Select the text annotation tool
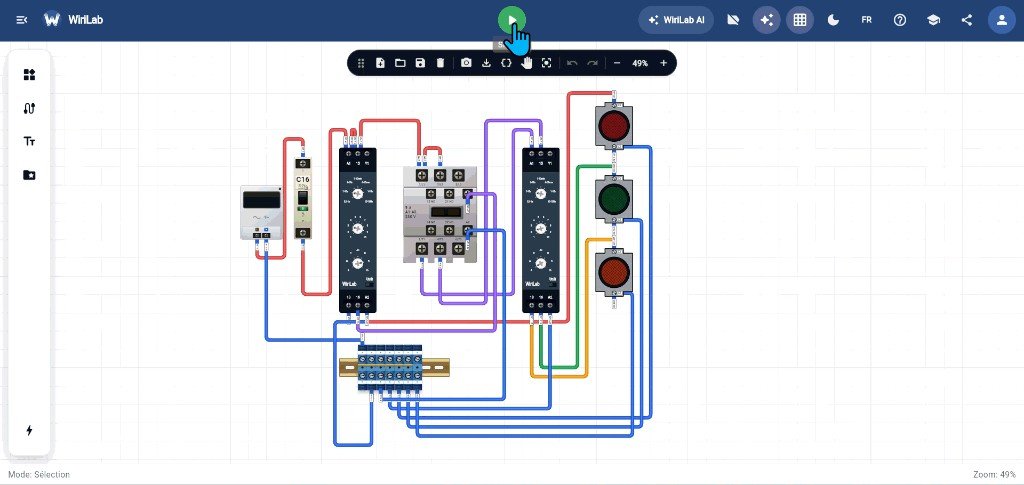Viewport: 1024px width, 485px height. click(29, 141)
